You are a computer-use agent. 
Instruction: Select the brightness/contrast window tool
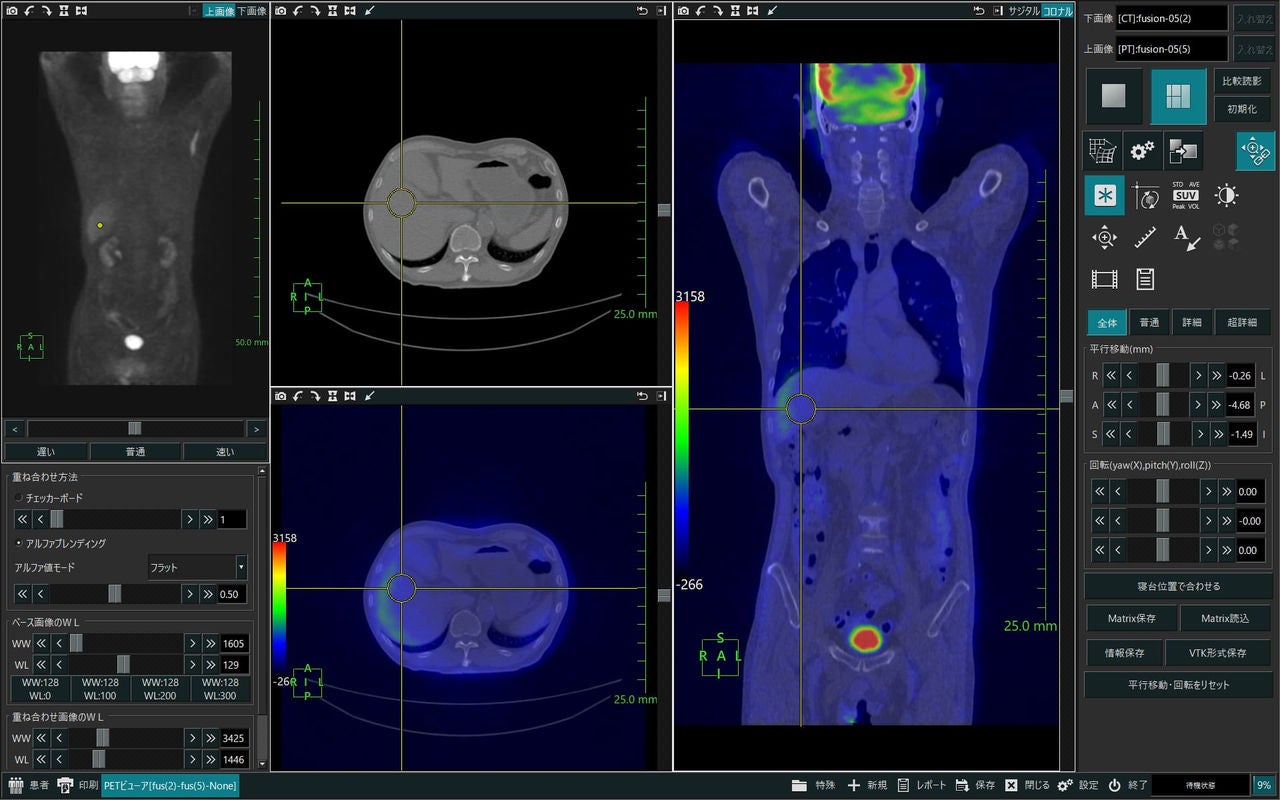[1227, 195]
